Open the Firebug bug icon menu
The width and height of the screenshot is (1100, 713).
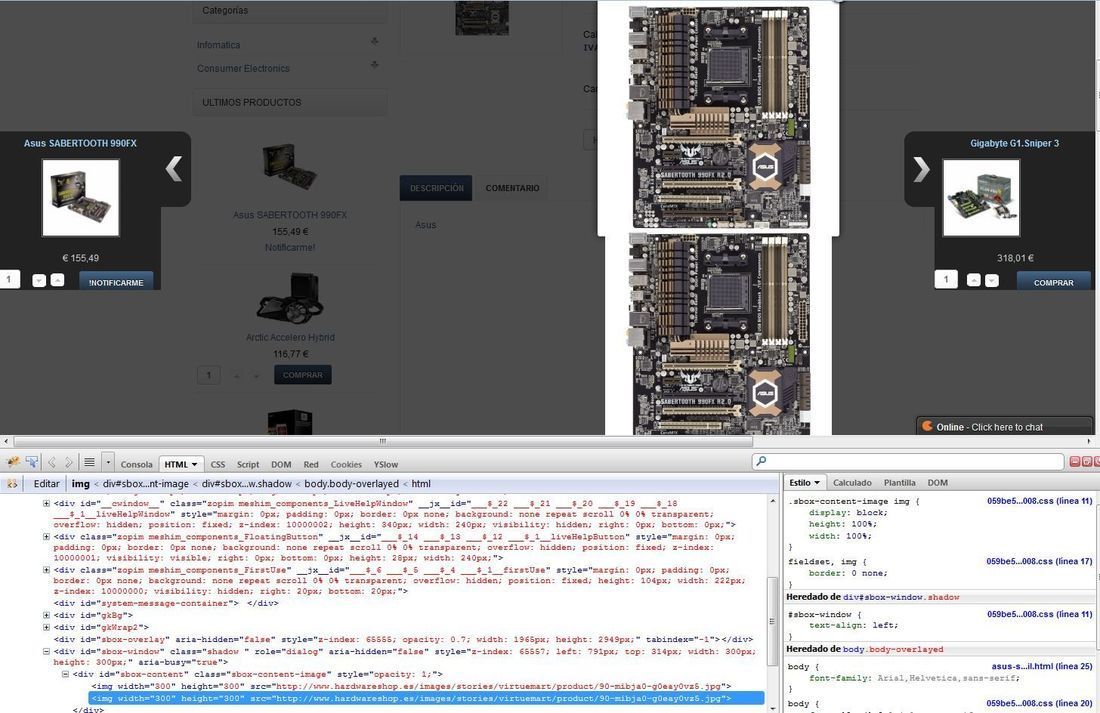tap(13, 462)
